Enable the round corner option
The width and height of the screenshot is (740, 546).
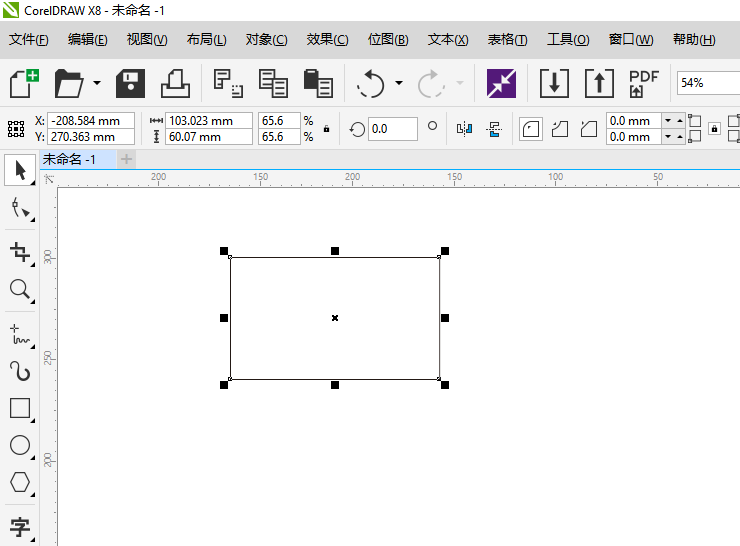(531, 129)
